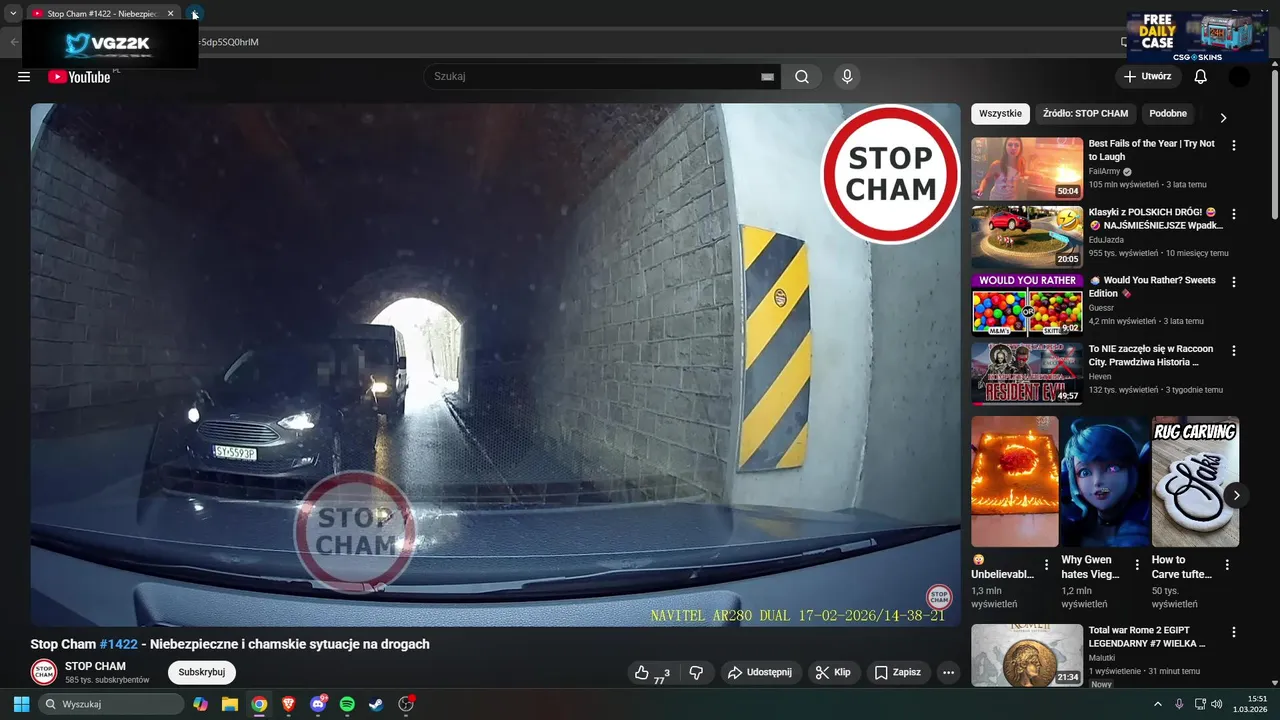Open Copilot from the taskbar

(x=201, y=704)
